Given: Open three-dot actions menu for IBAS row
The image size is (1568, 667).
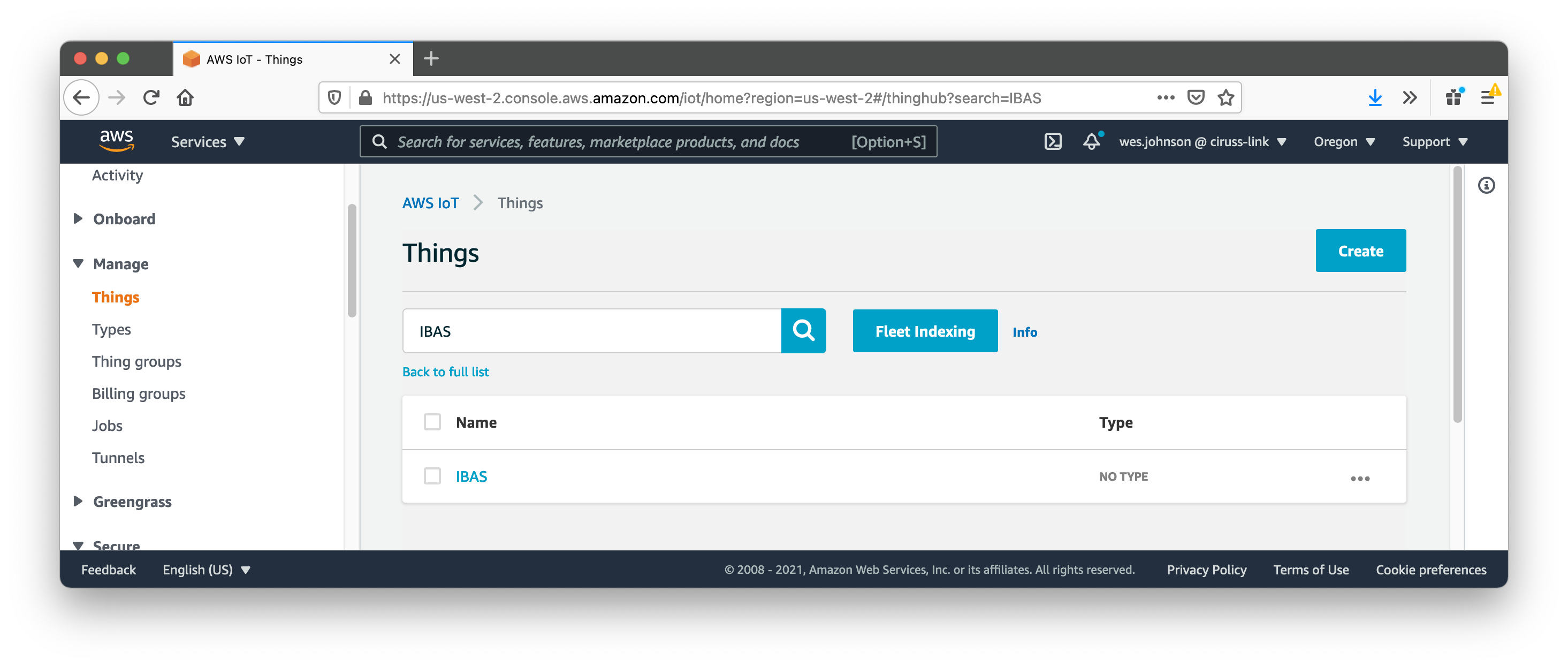Looking at the screenshot, I should coord(1359,478).
